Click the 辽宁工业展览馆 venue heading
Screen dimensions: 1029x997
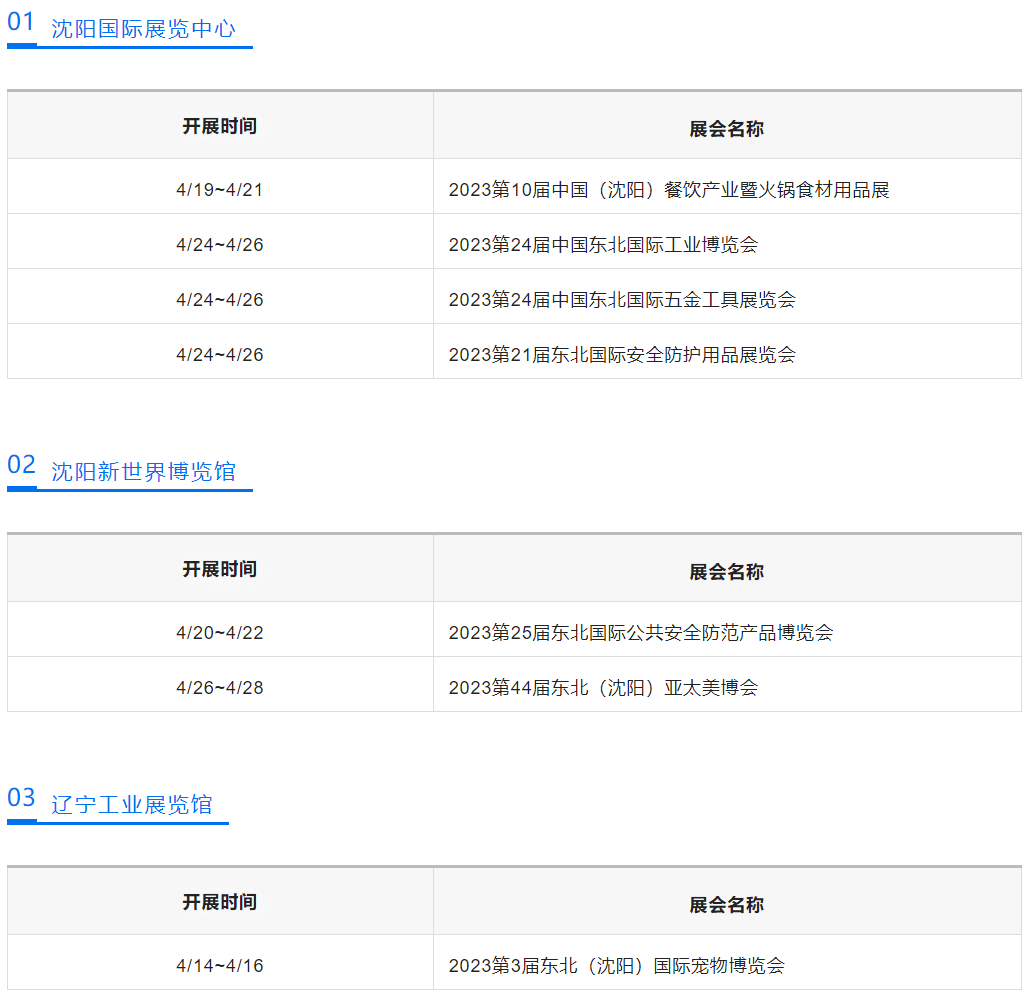132,805
